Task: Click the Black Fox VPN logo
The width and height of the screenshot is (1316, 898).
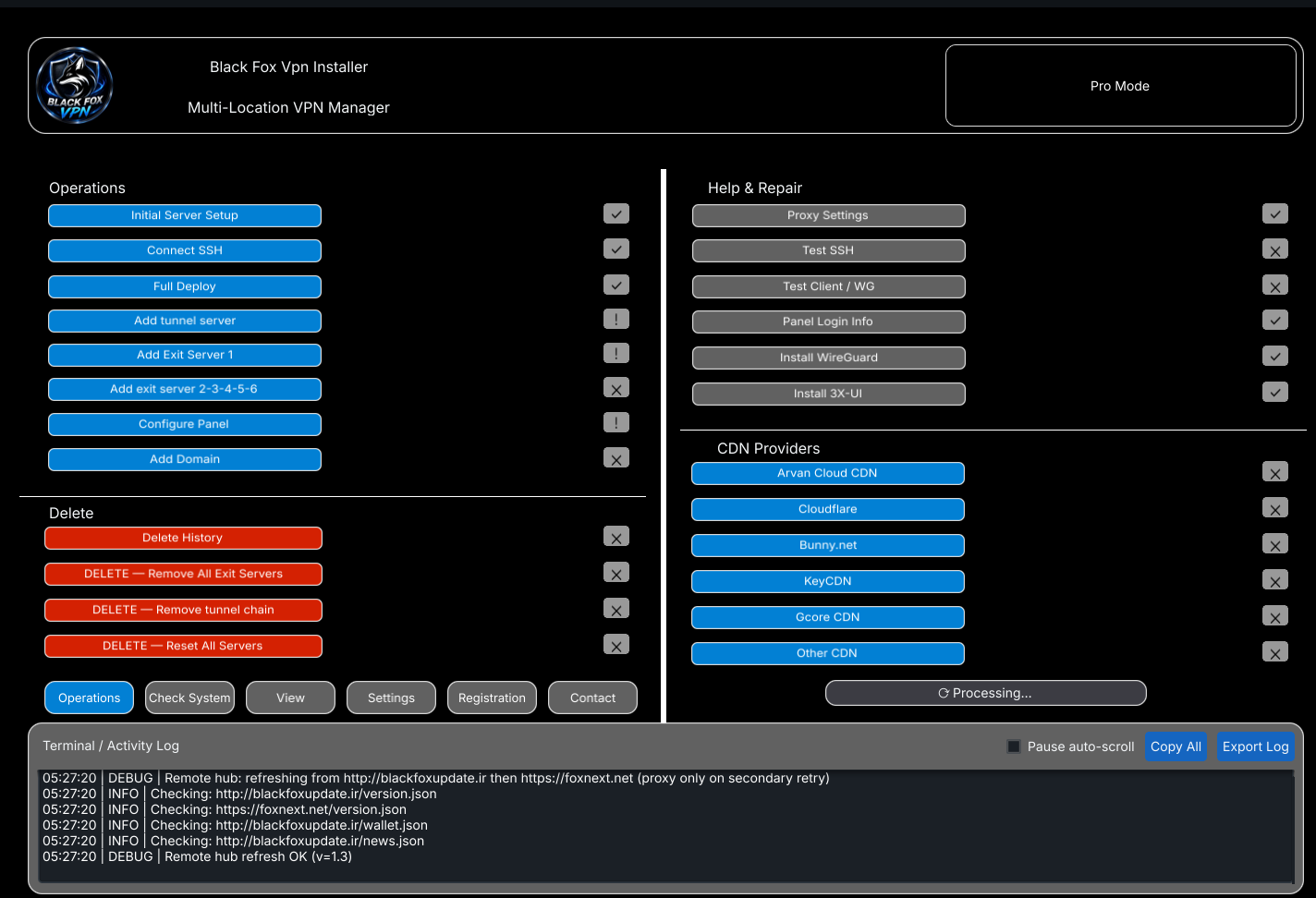Action: (74, 86)
